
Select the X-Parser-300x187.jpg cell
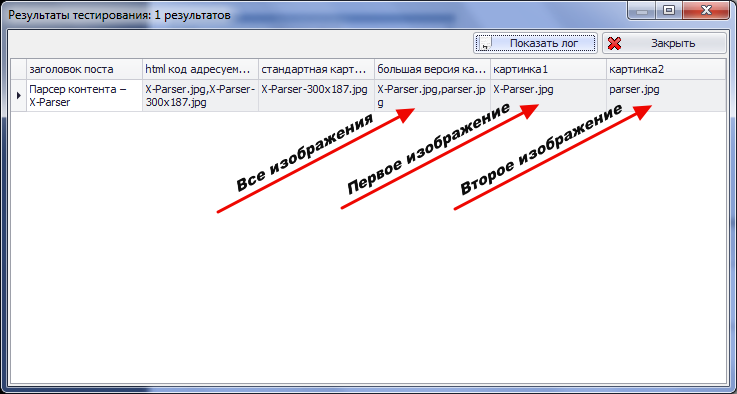[x=316, y=95]
